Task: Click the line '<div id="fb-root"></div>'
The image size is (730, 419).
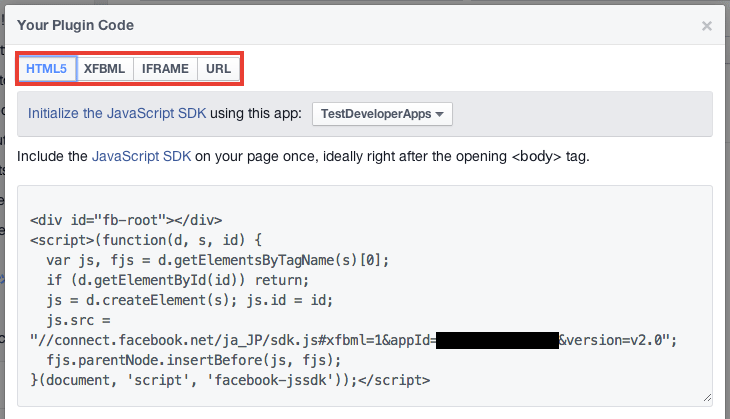Action: point(126,220)
